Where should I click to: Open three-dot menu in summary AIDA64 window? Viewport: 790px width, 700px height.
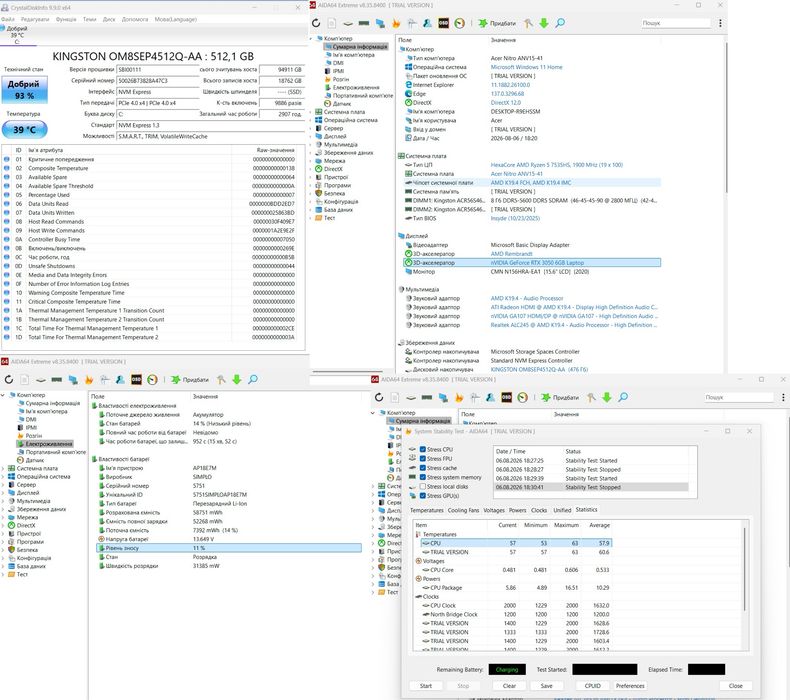click(720, 23)
